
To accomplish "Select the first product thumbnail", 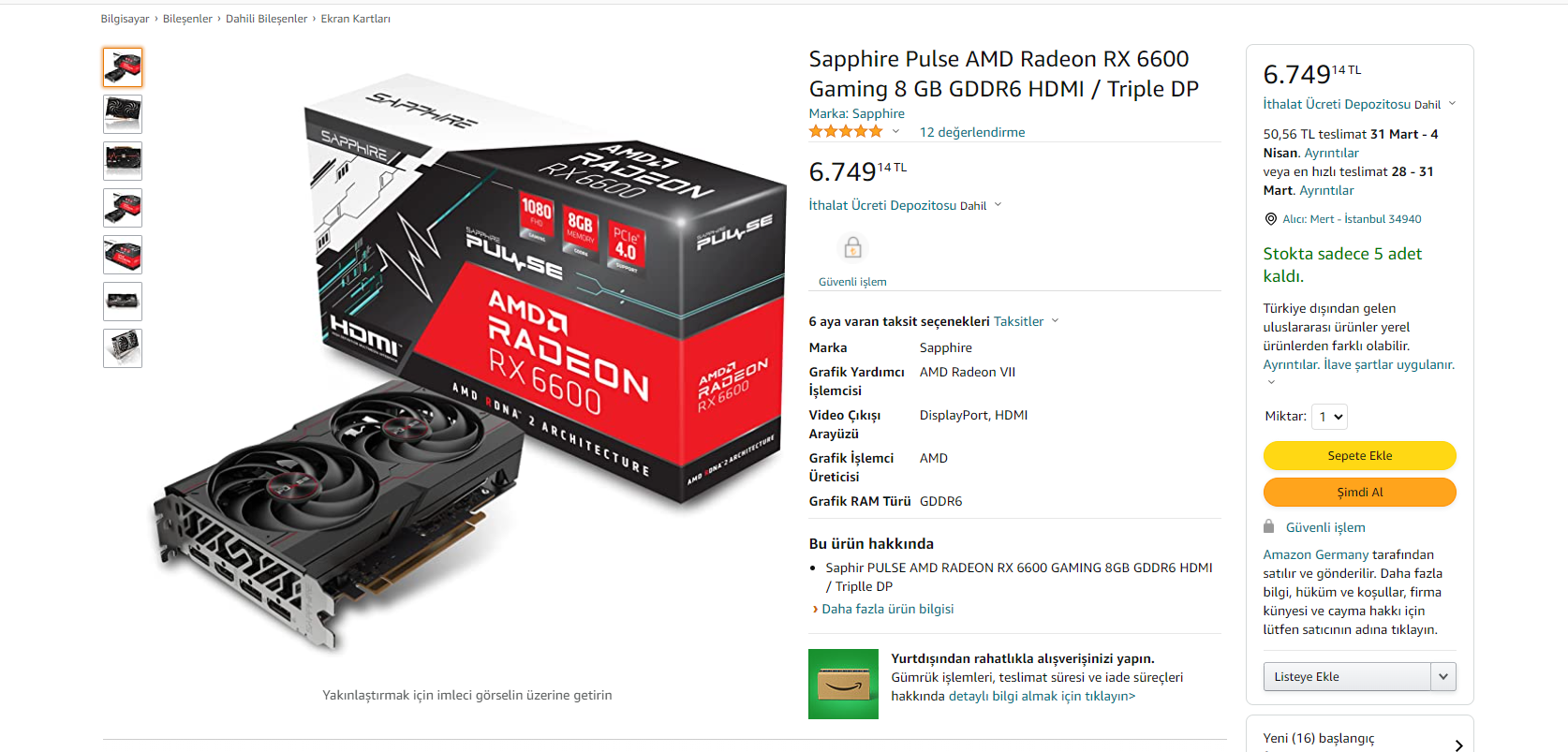I will [x=123, y=67].
